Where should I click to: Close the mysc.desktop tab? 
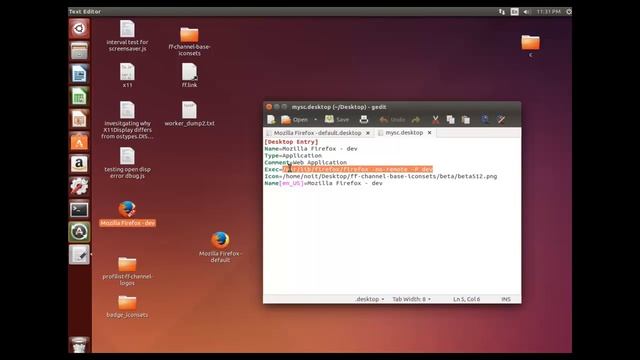point(429,133)
